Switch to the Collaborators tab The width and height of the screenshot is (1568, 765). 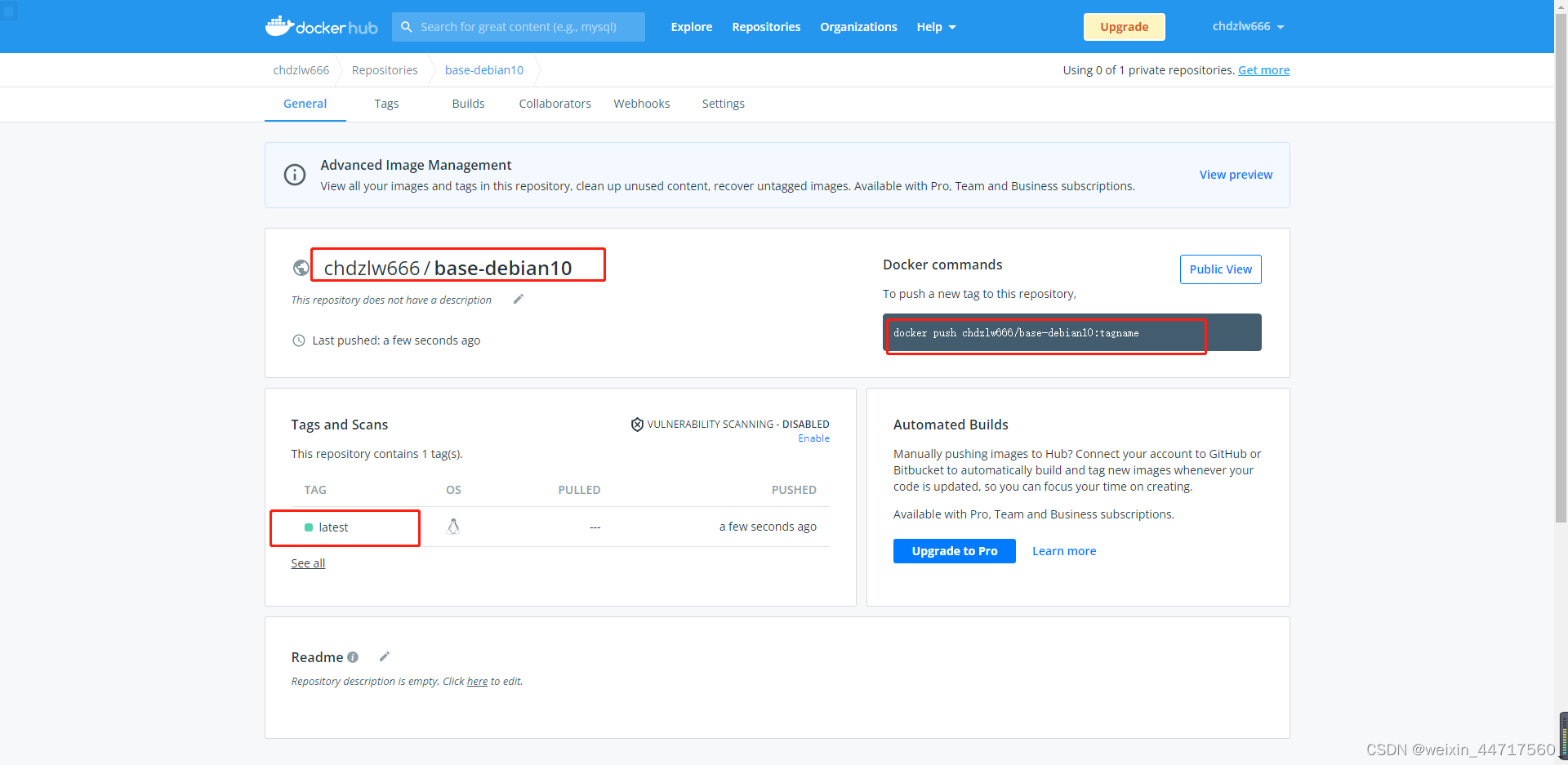[x=555, y=104]
